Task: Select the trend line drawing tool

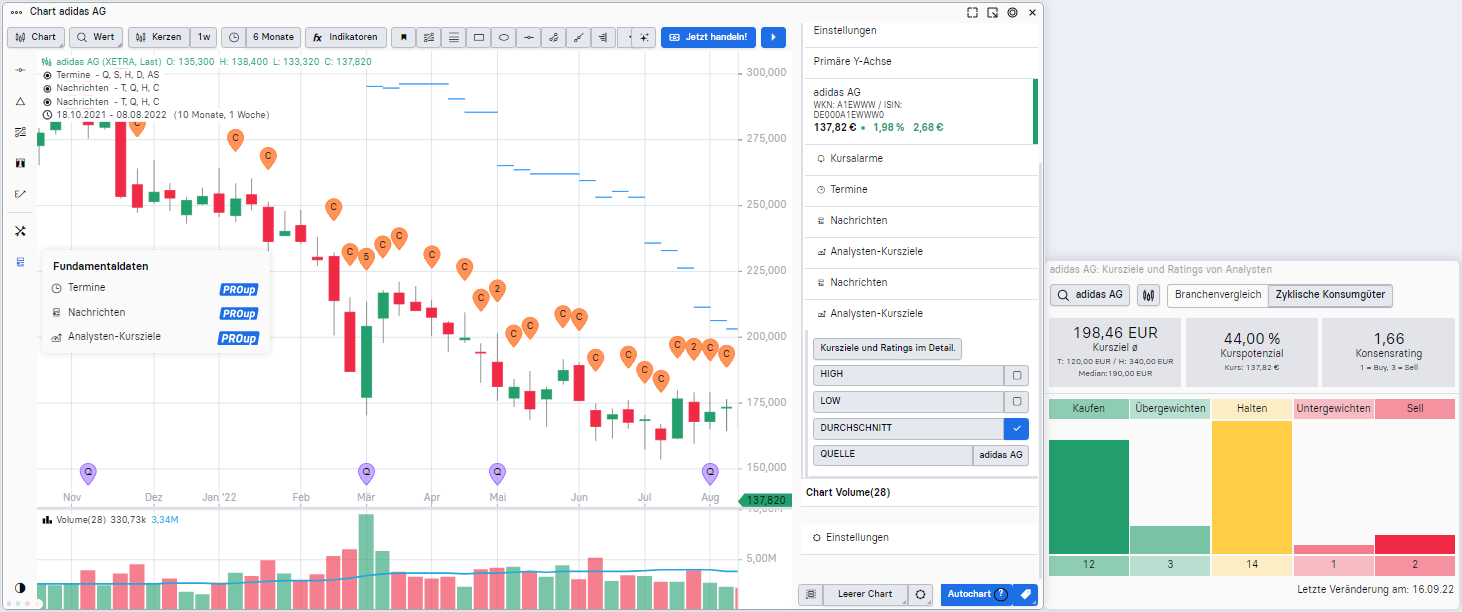Action: (579, 37)
